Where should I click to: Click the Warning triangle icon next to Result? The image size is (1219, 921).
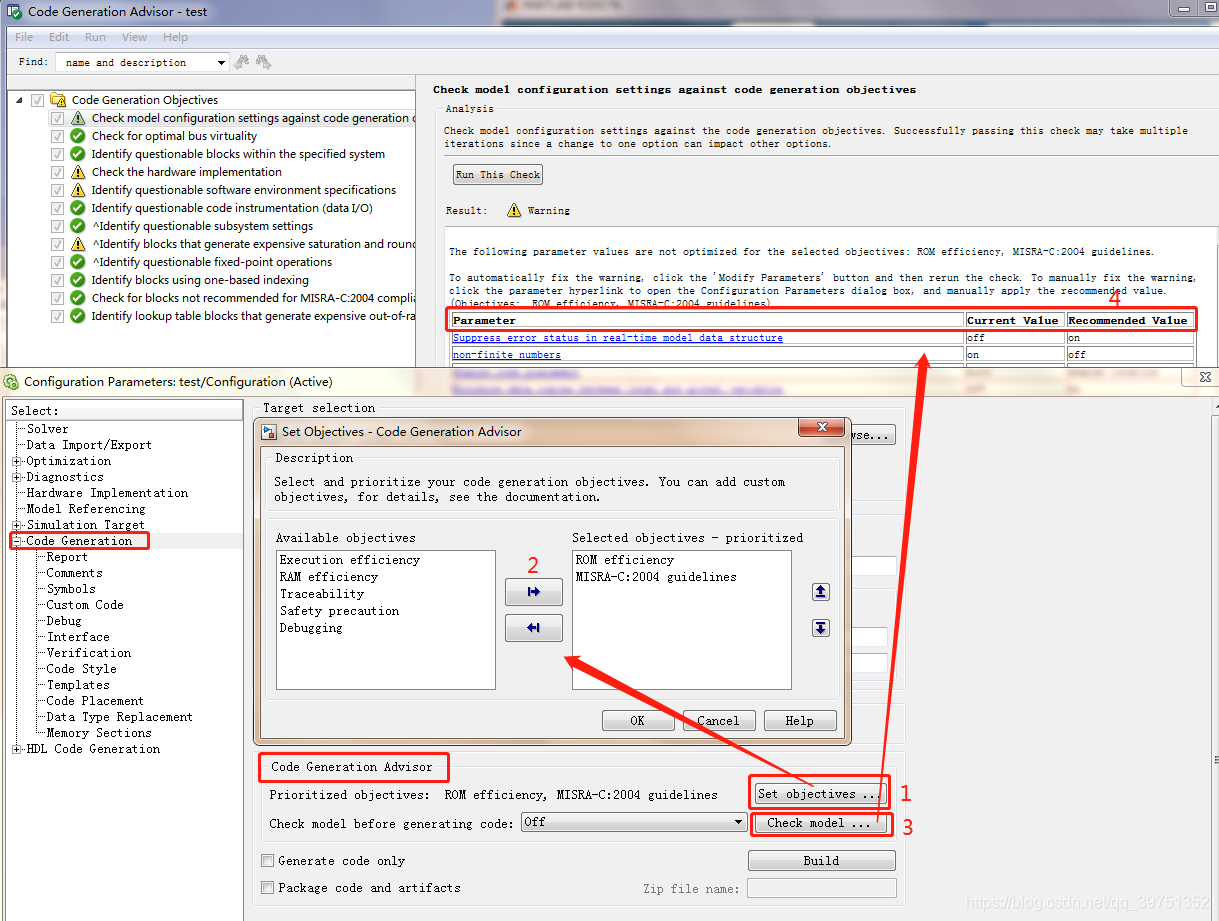513,211
